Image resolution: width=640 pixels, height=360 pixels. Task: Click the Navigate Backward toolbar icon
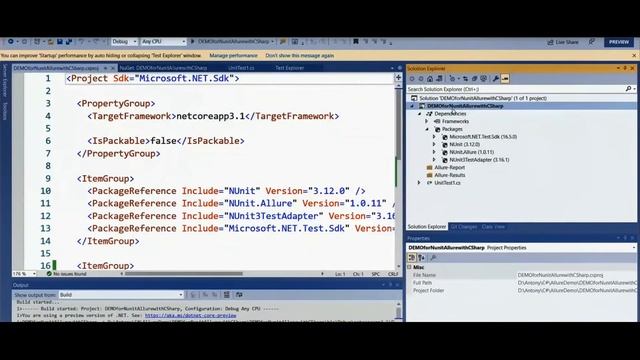[x=11, y=42]
